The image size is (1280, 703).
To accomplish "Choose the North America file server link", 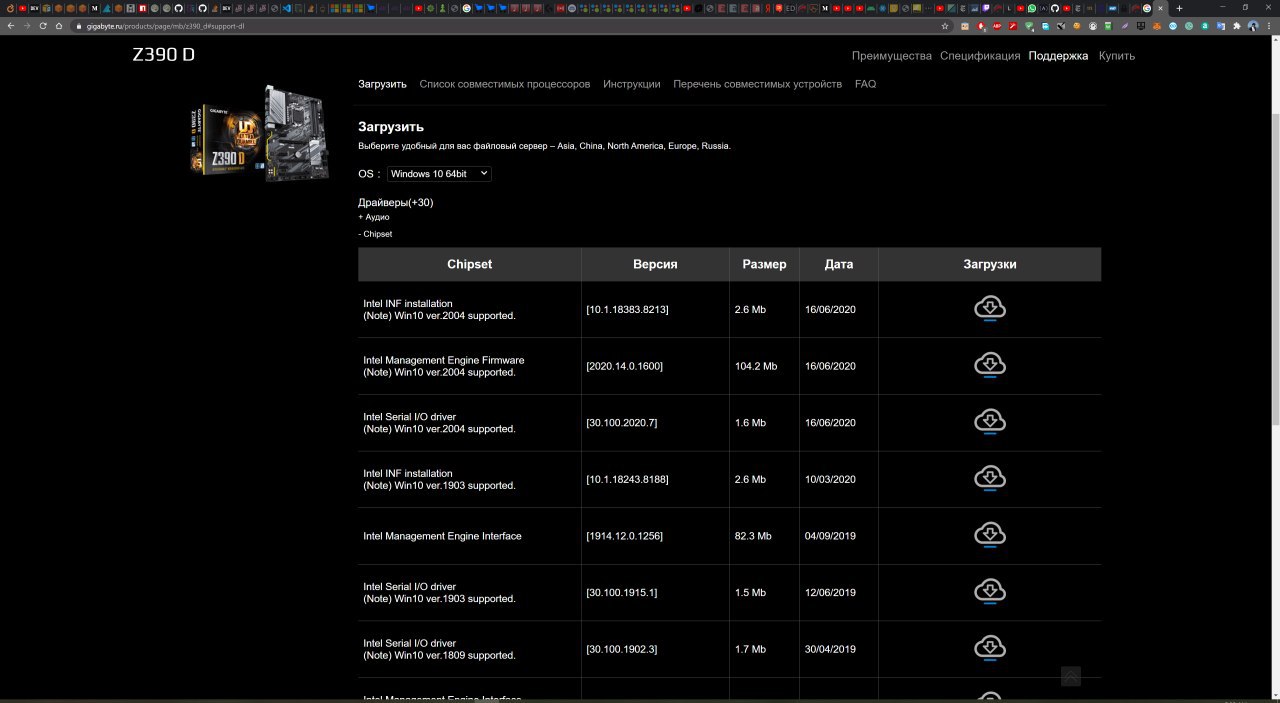I will tap(635, 146).
